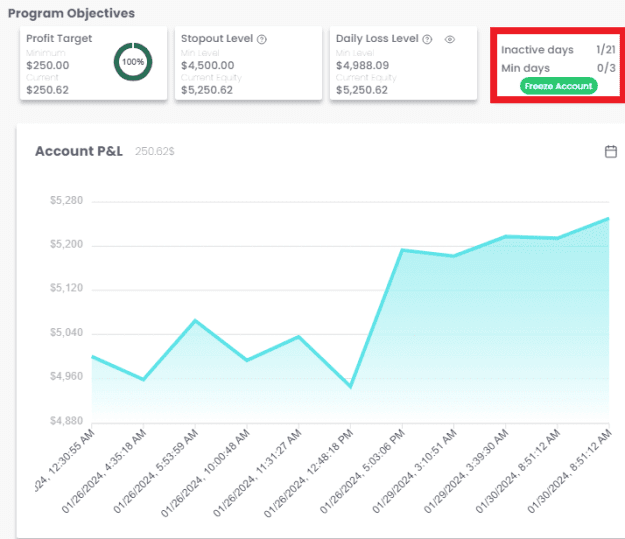Click the $5,280 y-axis label

pyautogui.click(x=66, y=200)
